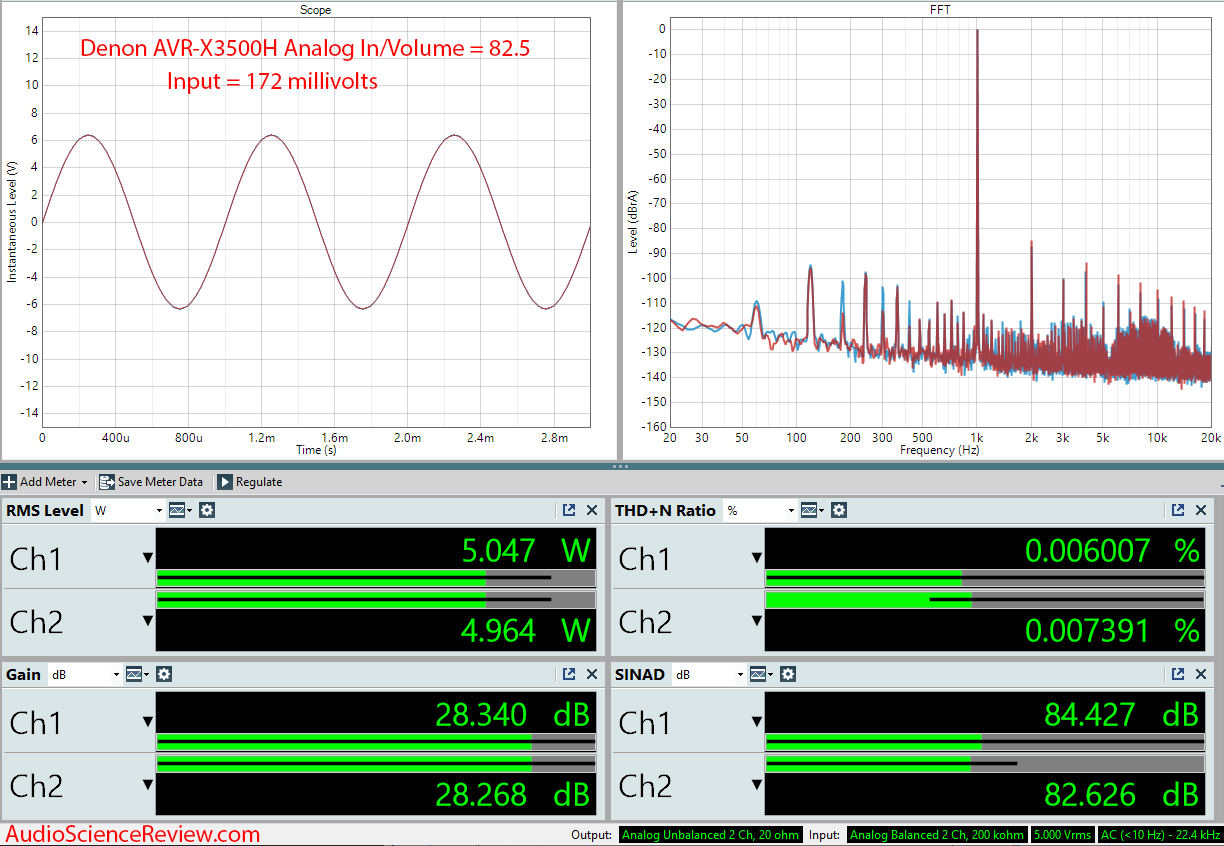Expand the Ch1 arrow in THD+N Ratio meter

(x=757, y=558)
